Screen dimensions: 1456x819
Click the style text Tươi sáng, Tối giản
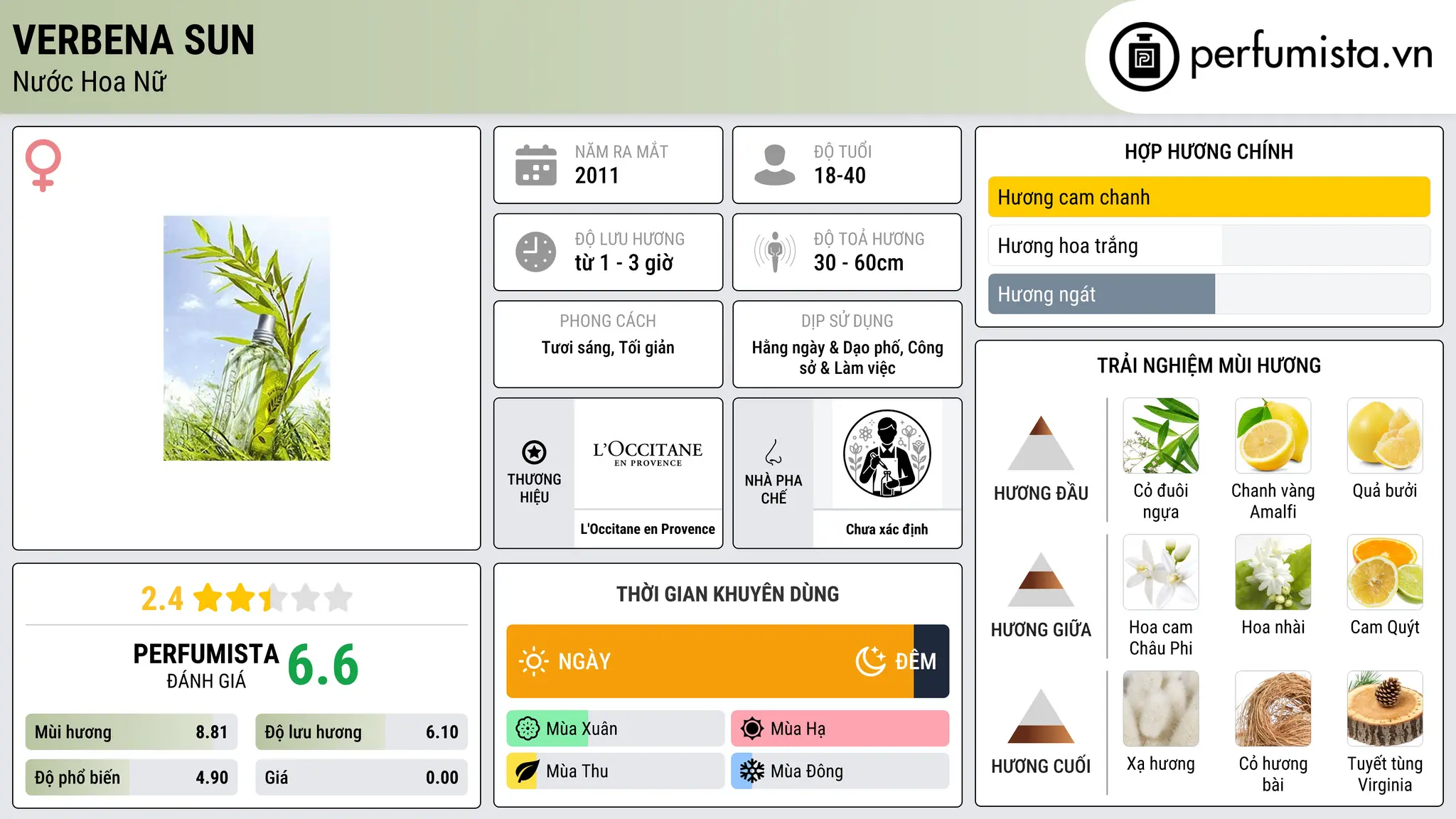click(608, 348)
